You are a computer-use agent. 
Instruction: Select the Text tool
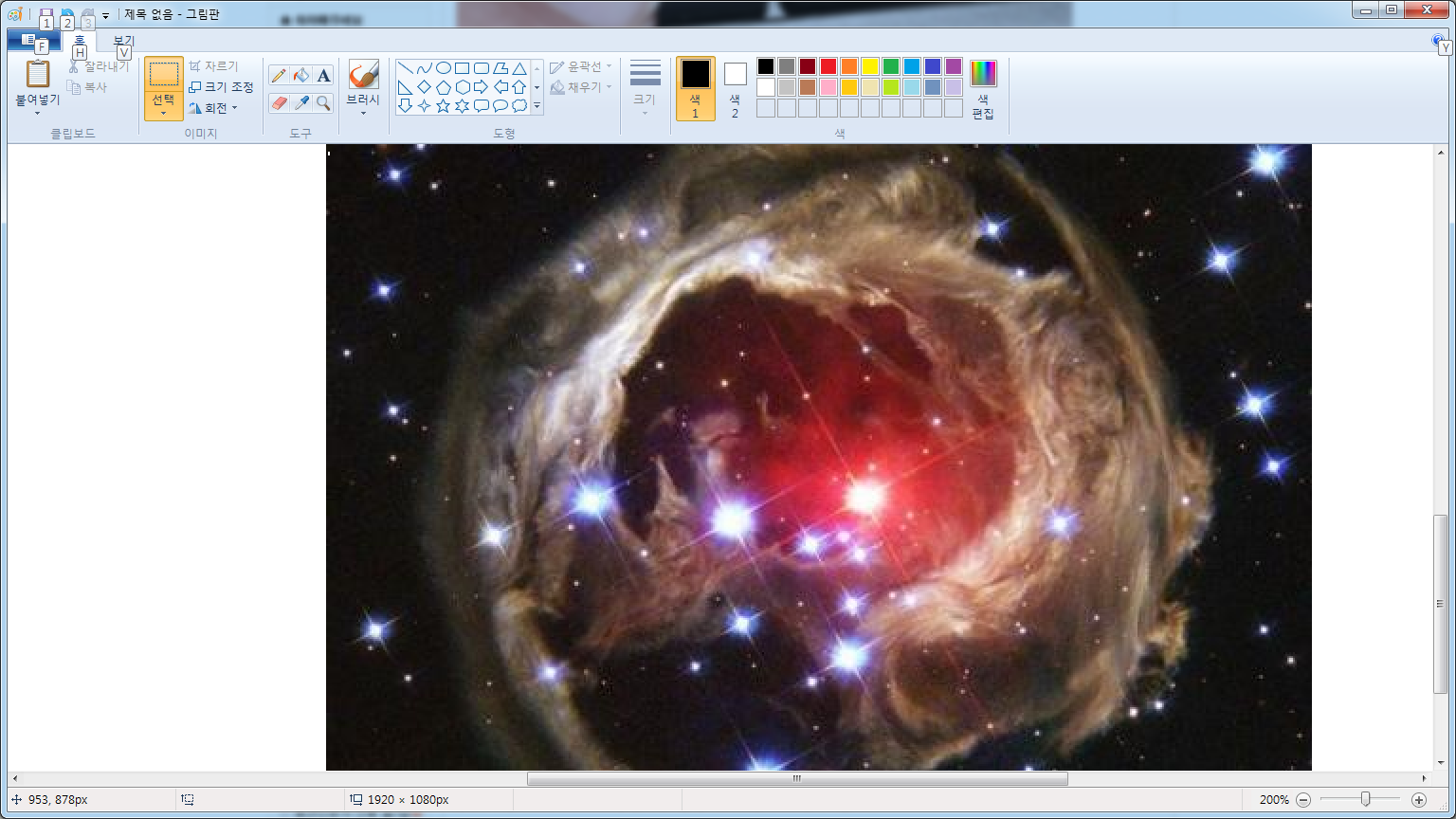tap(324, 76)
